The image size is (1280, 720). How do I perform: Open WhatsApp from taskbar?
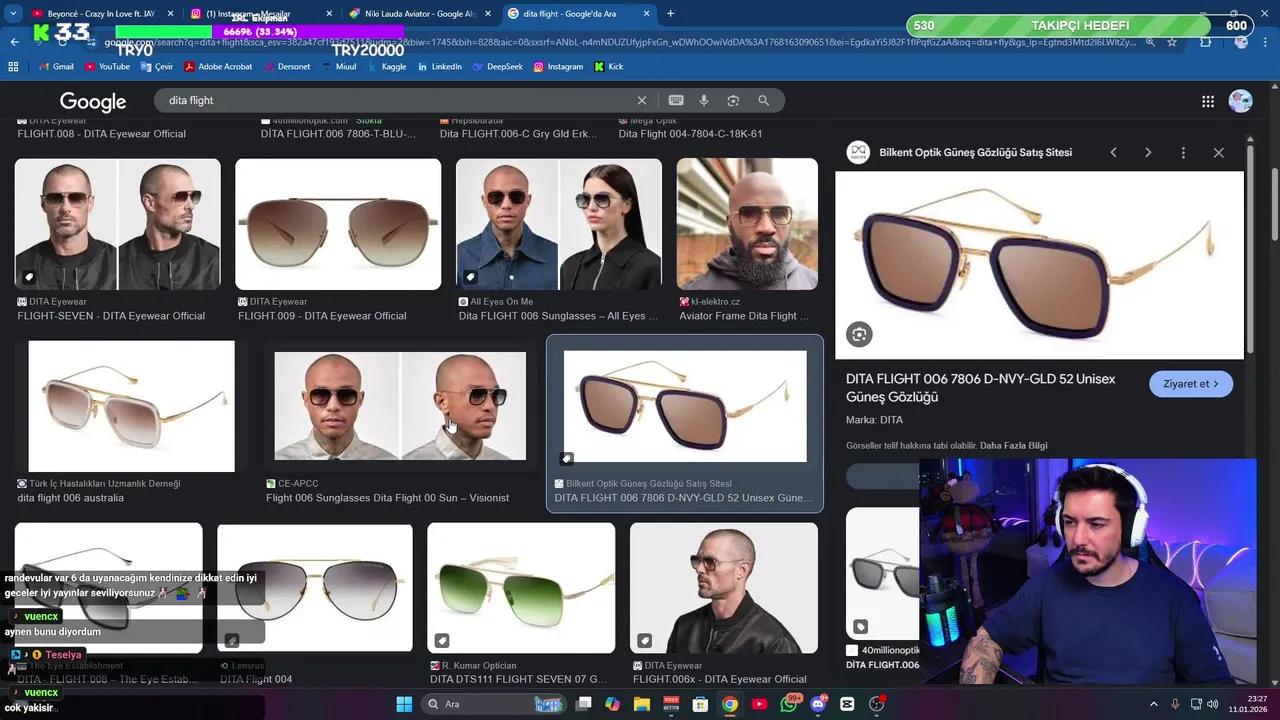789,704
